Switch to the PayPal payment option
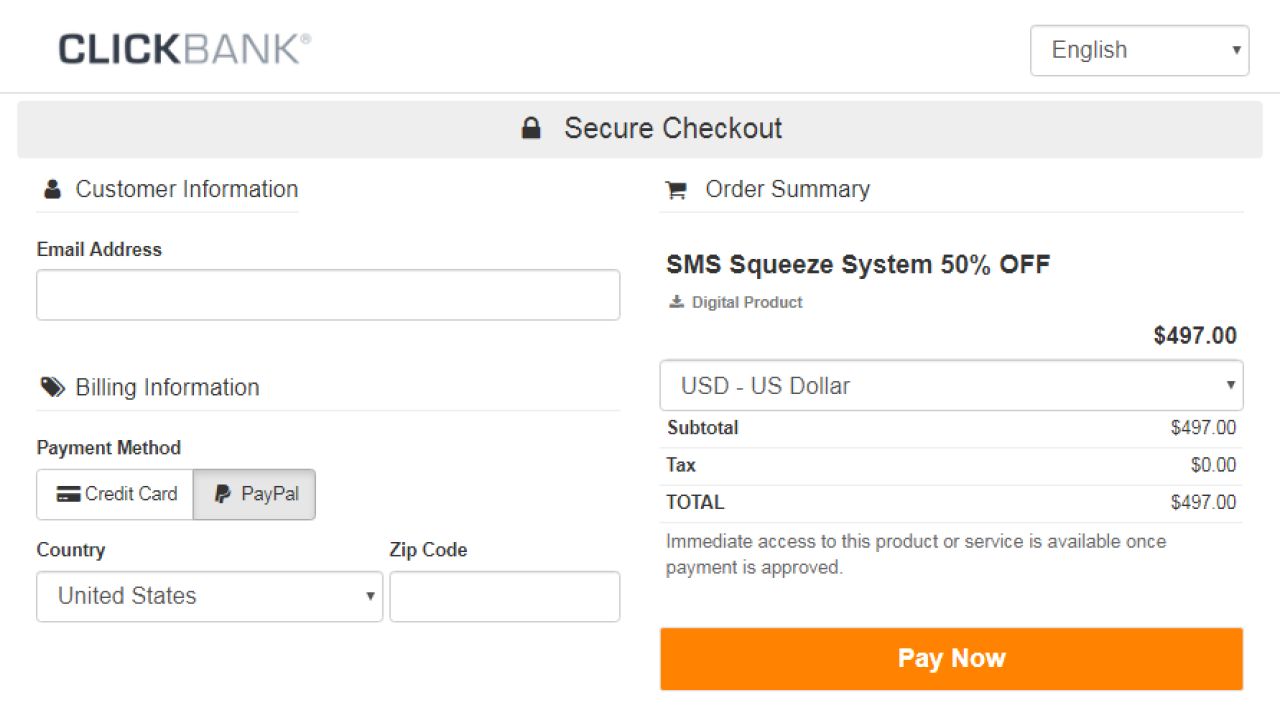This screenshot has width=1280, height=720. click(254, 493)
